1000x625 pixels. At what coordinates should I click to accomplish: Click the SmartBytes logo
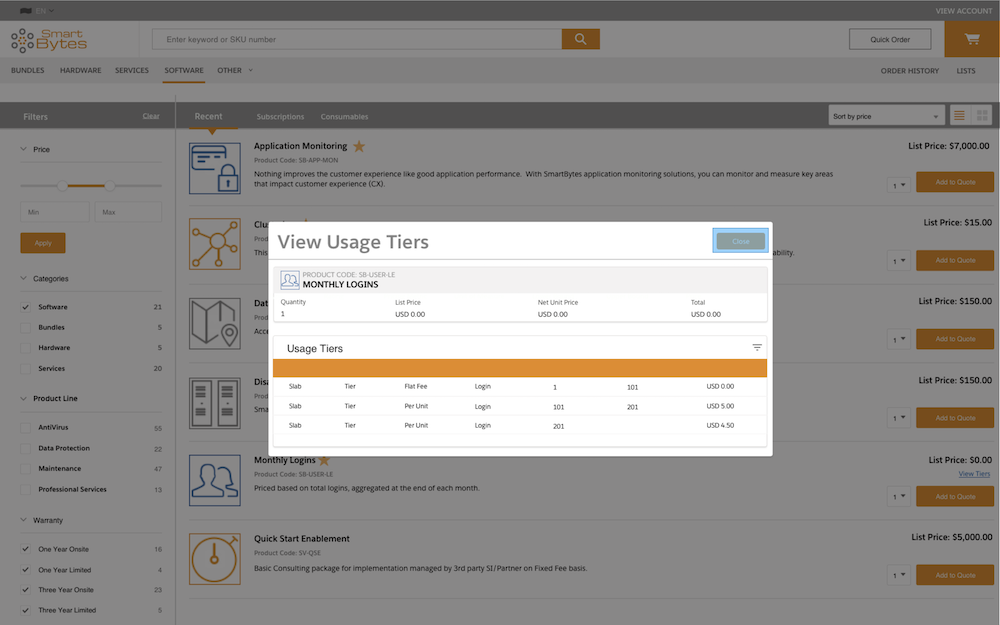(x=50, y=40)
